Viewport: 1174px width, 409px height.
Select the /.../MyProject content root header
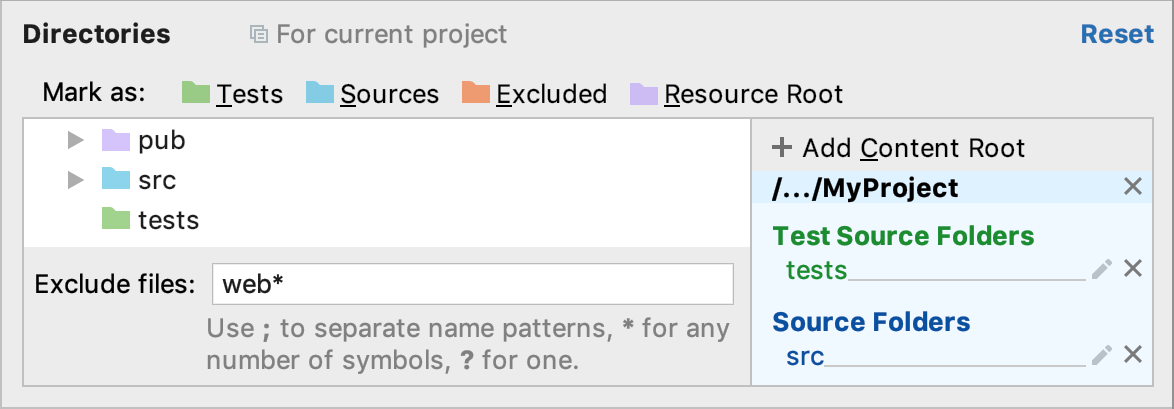[x=866, y=187]
